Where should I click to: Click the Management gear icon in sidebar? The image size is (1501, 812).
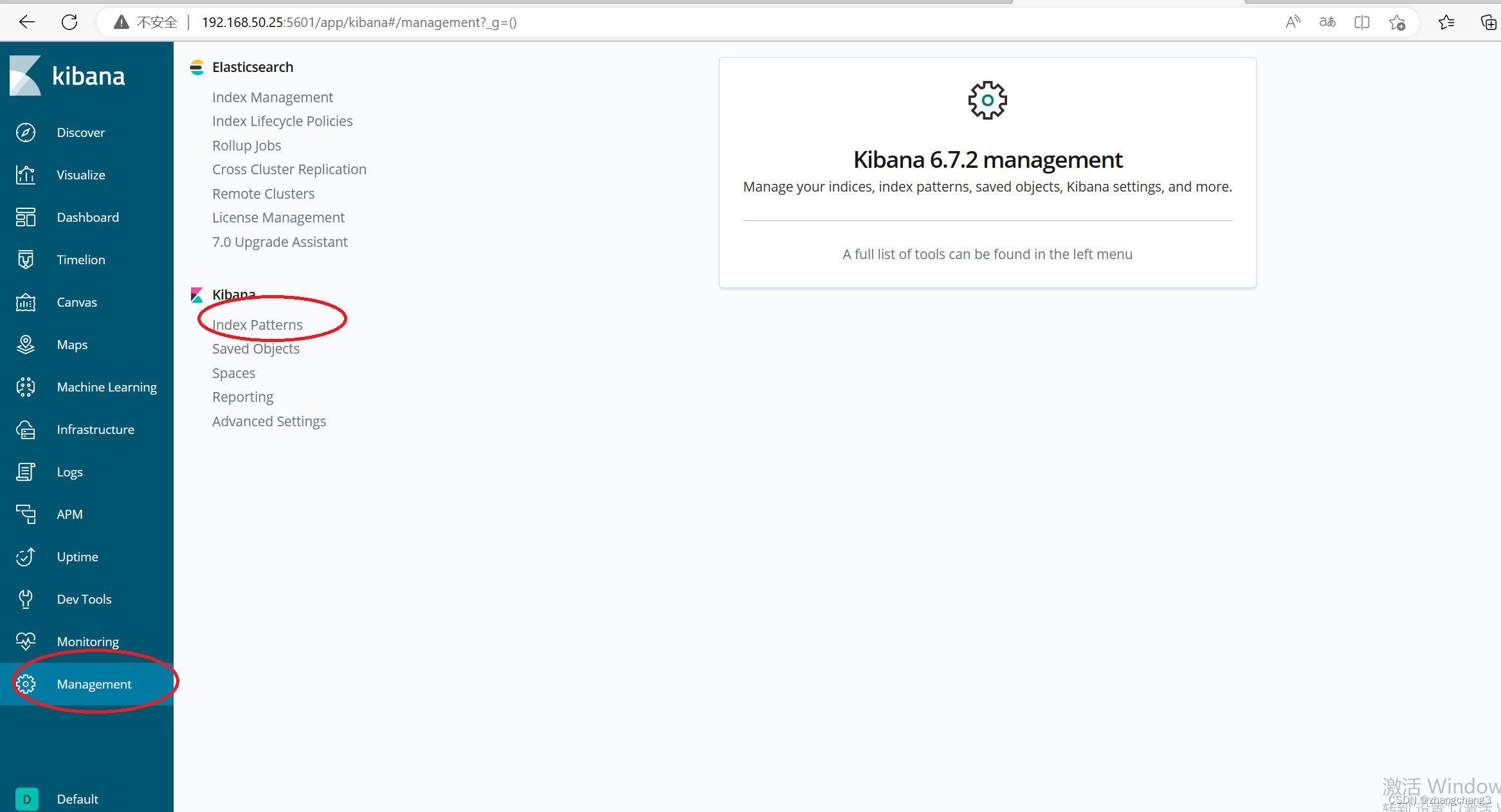point(26,684)
